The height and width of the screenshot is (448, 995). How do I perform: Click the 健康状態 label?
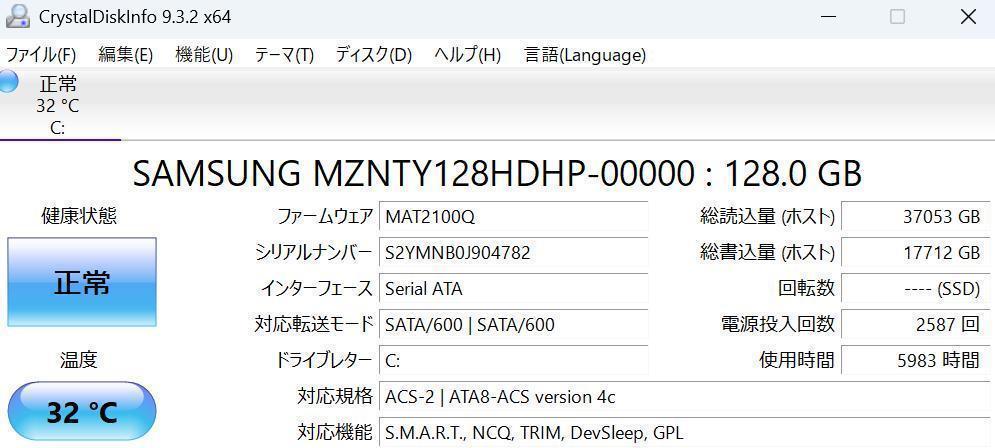[x=79, y=216]
